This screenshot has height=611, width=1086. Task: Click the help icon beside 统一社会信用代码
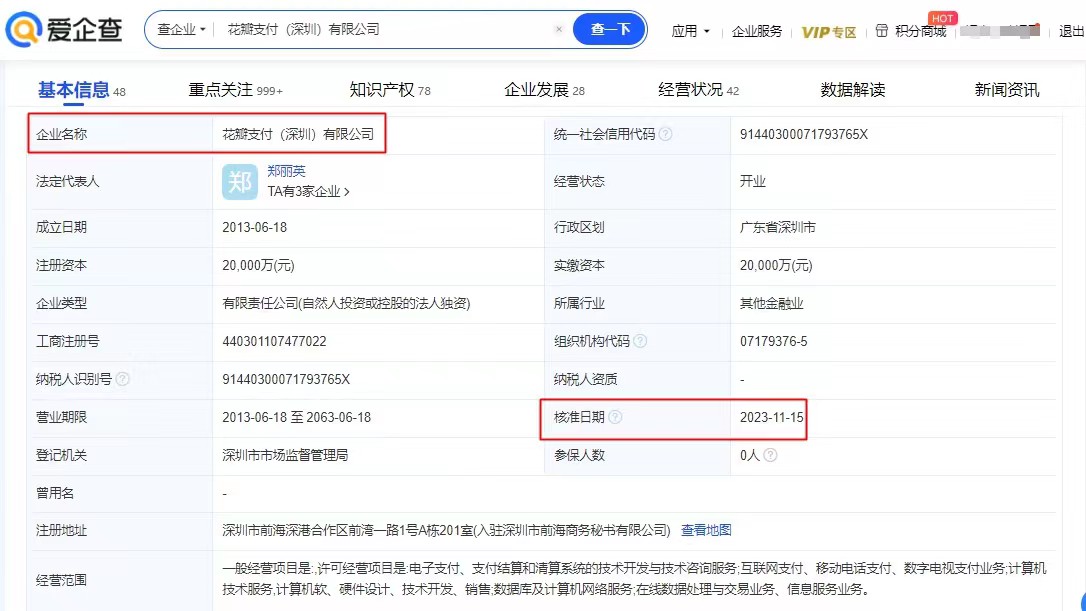coord(666,134)
